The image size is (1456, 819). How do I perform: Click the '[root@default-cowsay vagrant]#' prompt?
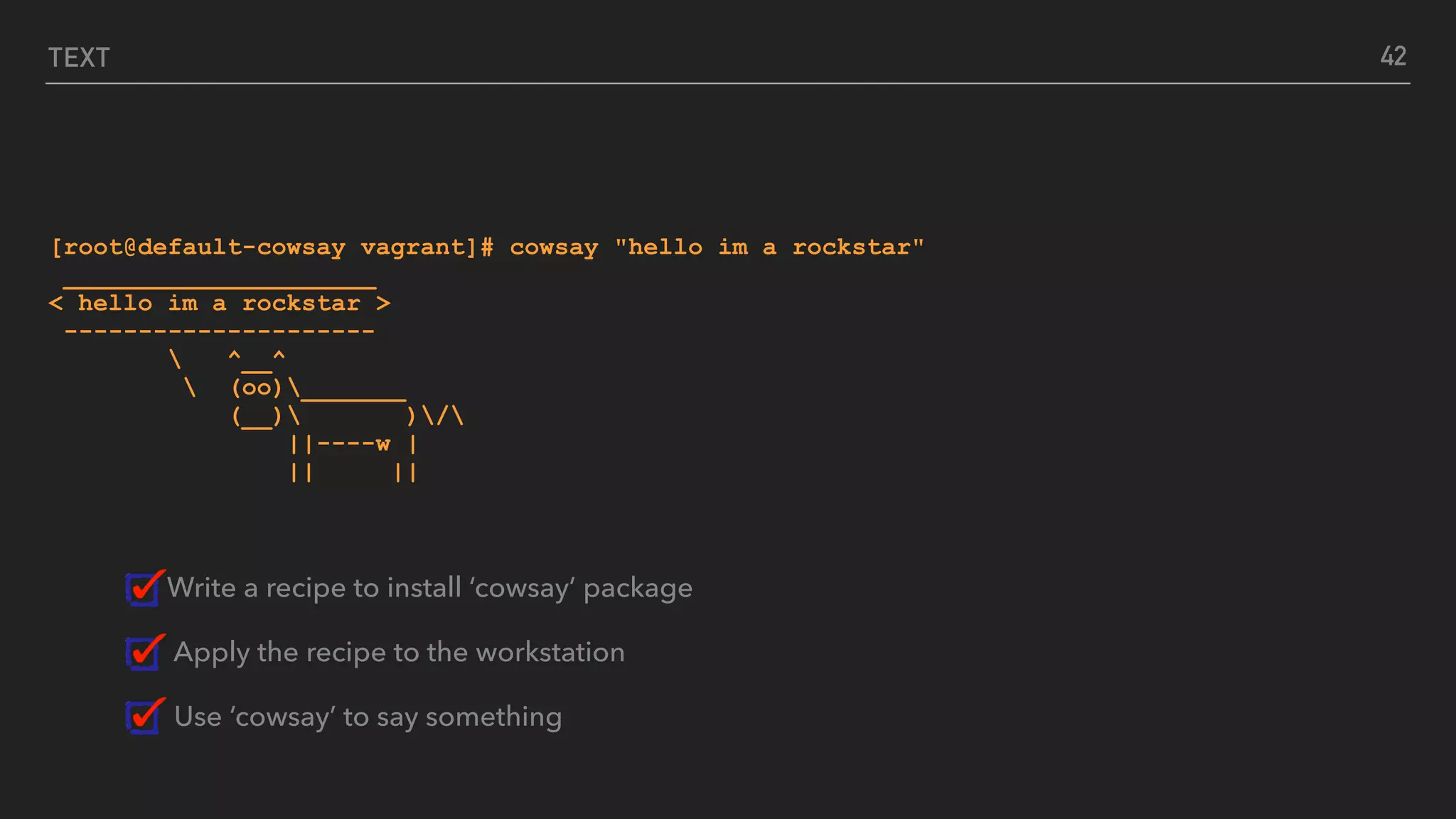(x=272, y=247)
